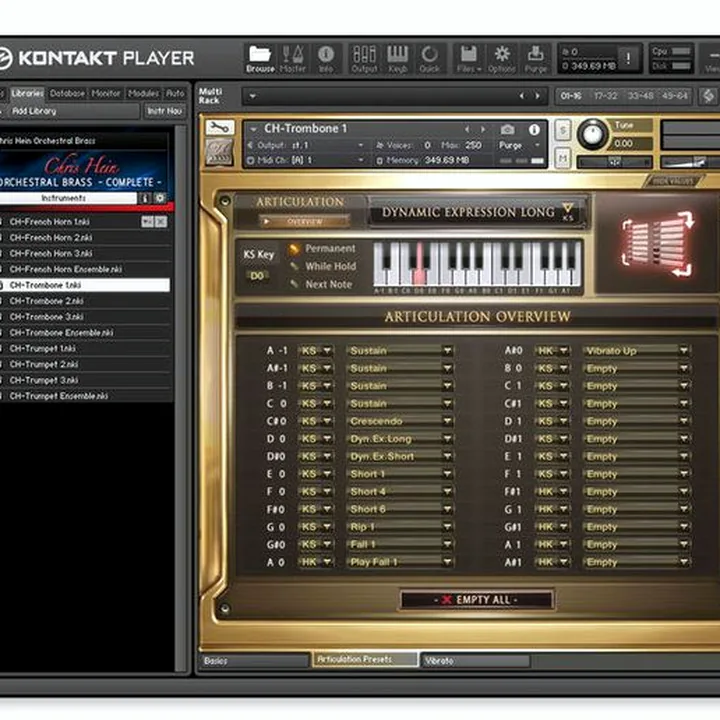
Task: Adjust the pan slider under Tune
Action: click(x=614, y=162)
